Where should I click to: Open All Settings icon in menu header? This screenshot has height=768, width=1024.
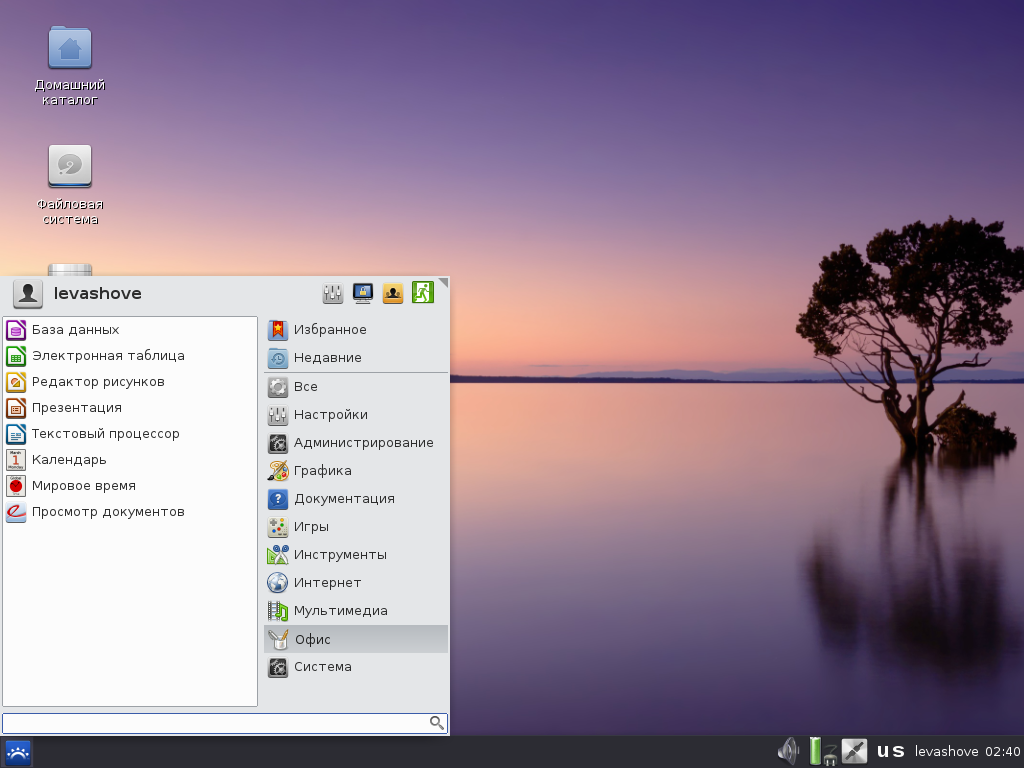[332, 293]
